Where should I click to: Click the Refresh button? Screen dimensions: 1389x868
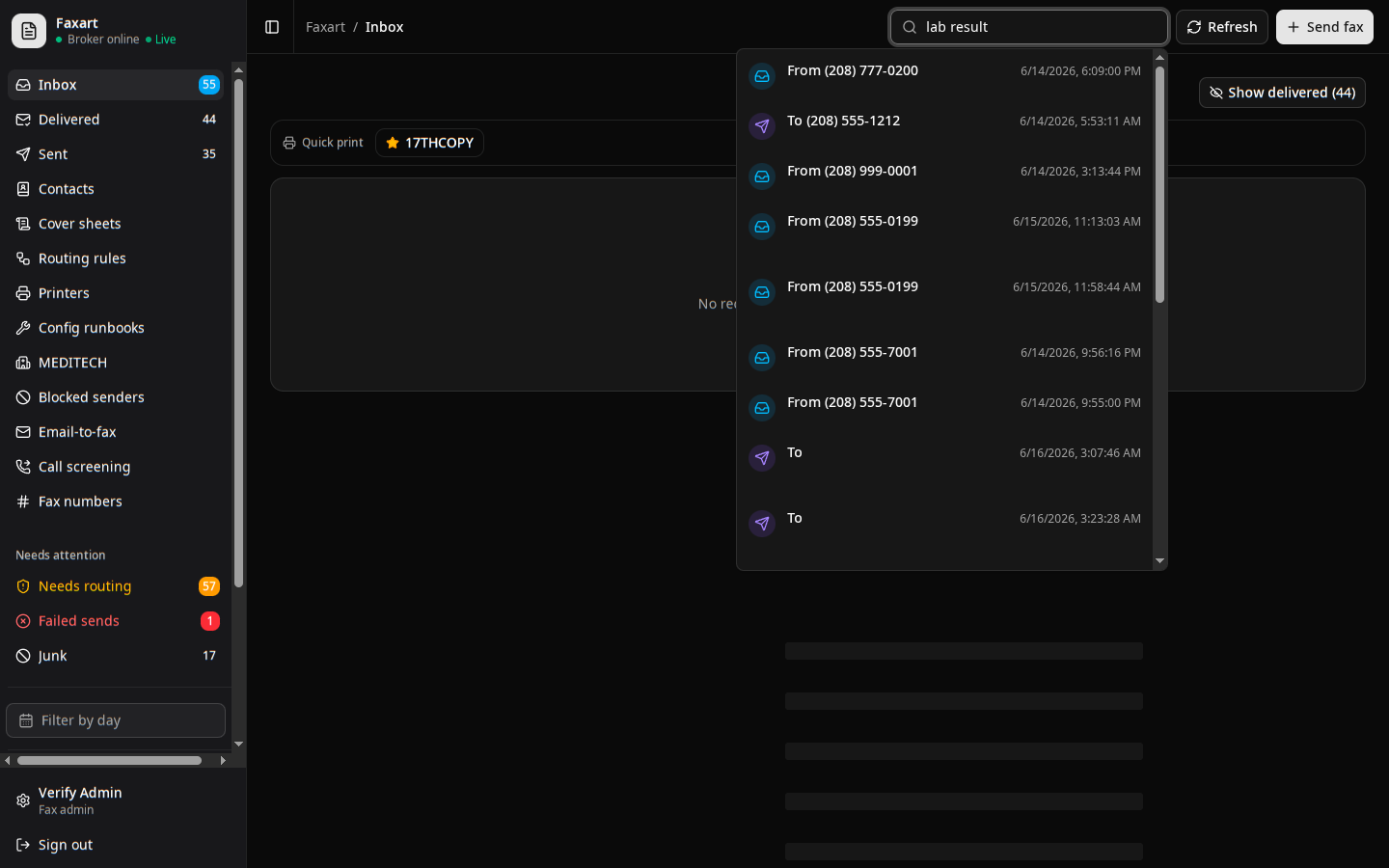pos(1222,27)
